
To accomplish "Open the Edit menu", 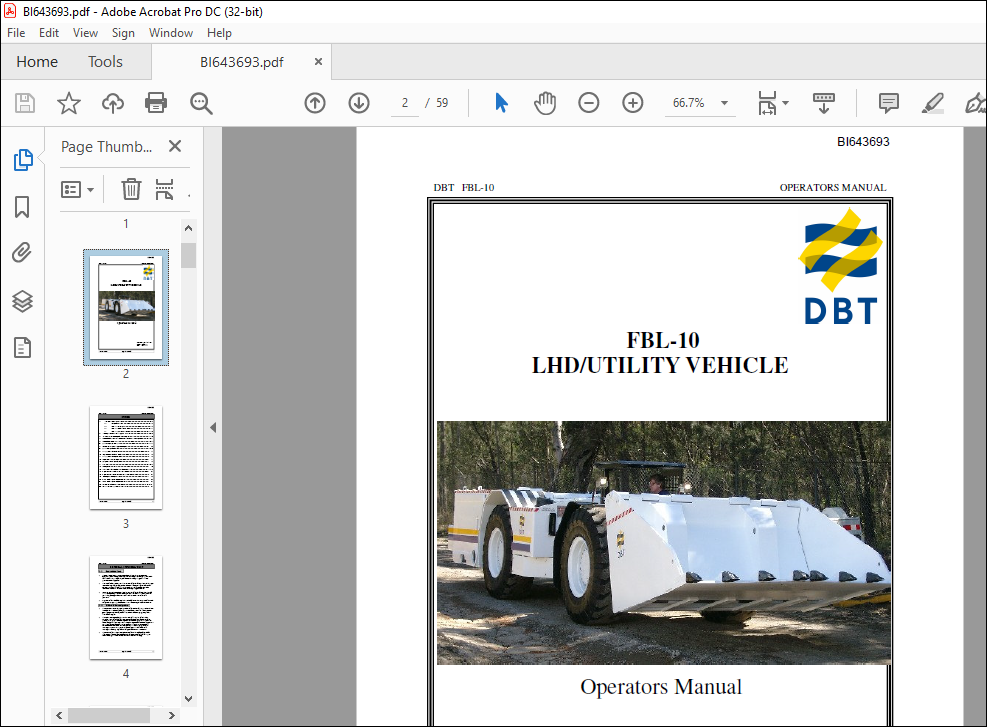I will tap(48, 33).
